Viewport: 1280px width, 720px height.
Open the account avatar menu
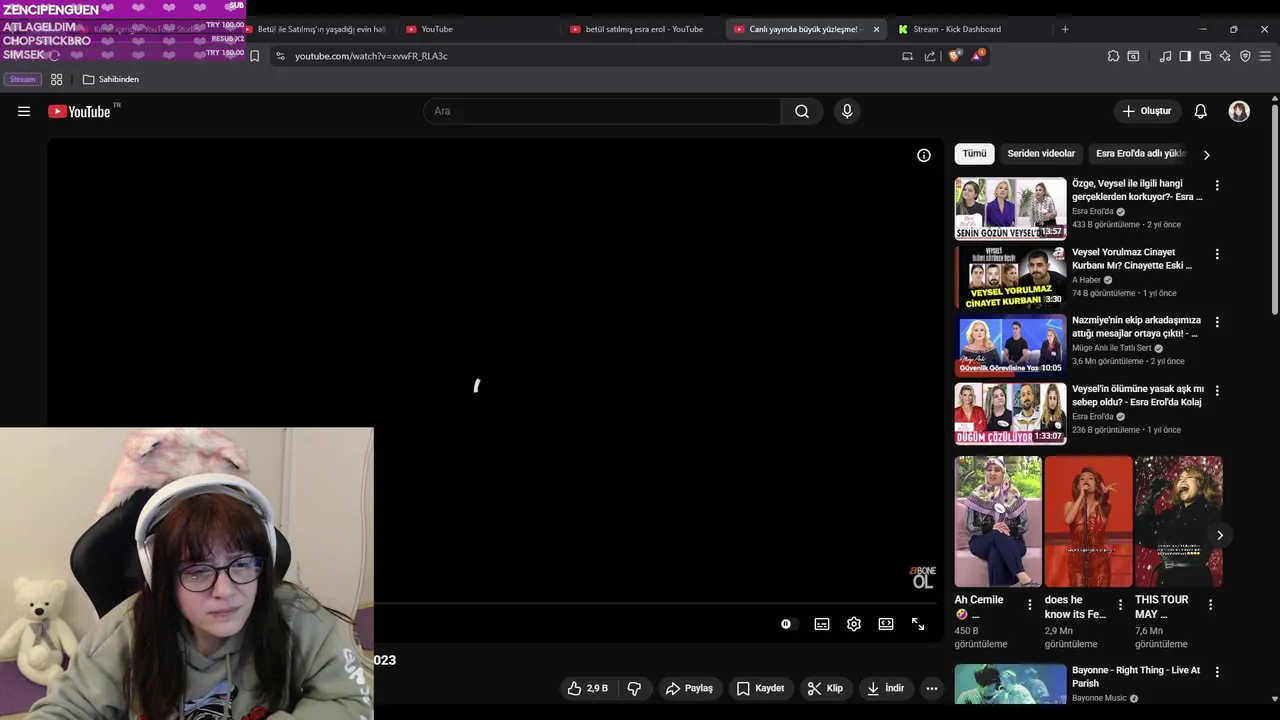coord(1239,111)
